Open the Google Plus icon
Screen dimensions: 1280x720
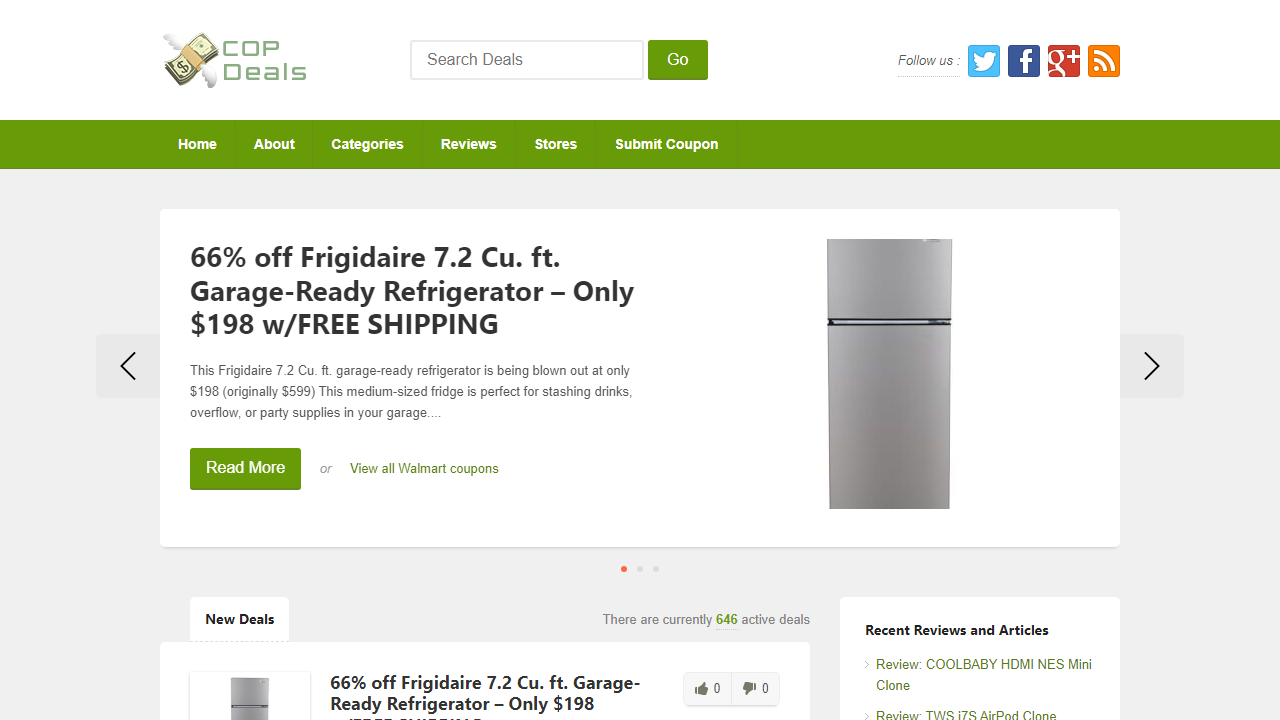click(x=1064, y=61)
